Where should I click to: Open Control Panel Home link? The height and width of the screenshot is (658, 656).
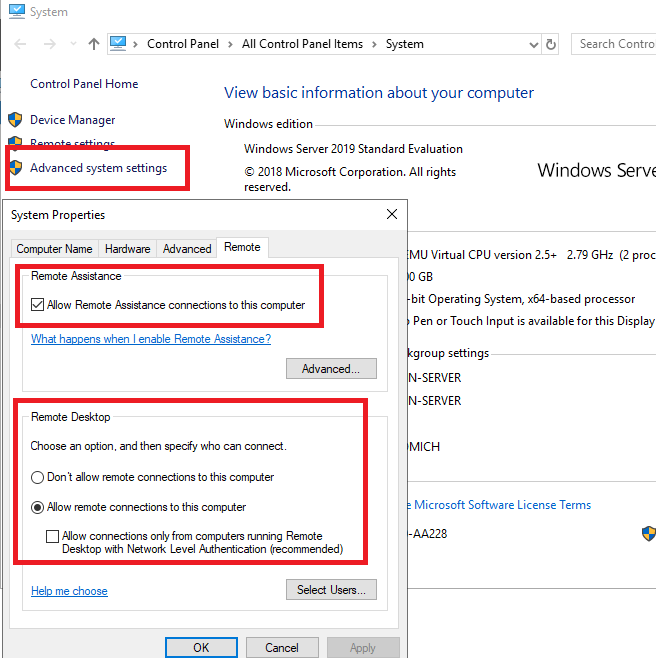pyautogui.click(x=84, y=84)
